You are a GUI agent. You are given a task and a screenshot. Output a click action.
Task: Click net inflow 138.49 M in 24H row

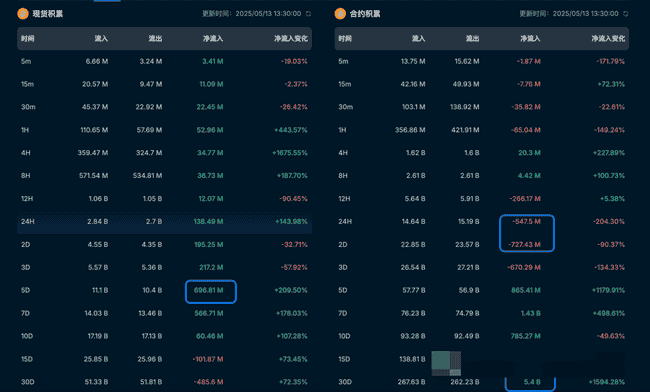pyautogui.click(x=209, y=222)
